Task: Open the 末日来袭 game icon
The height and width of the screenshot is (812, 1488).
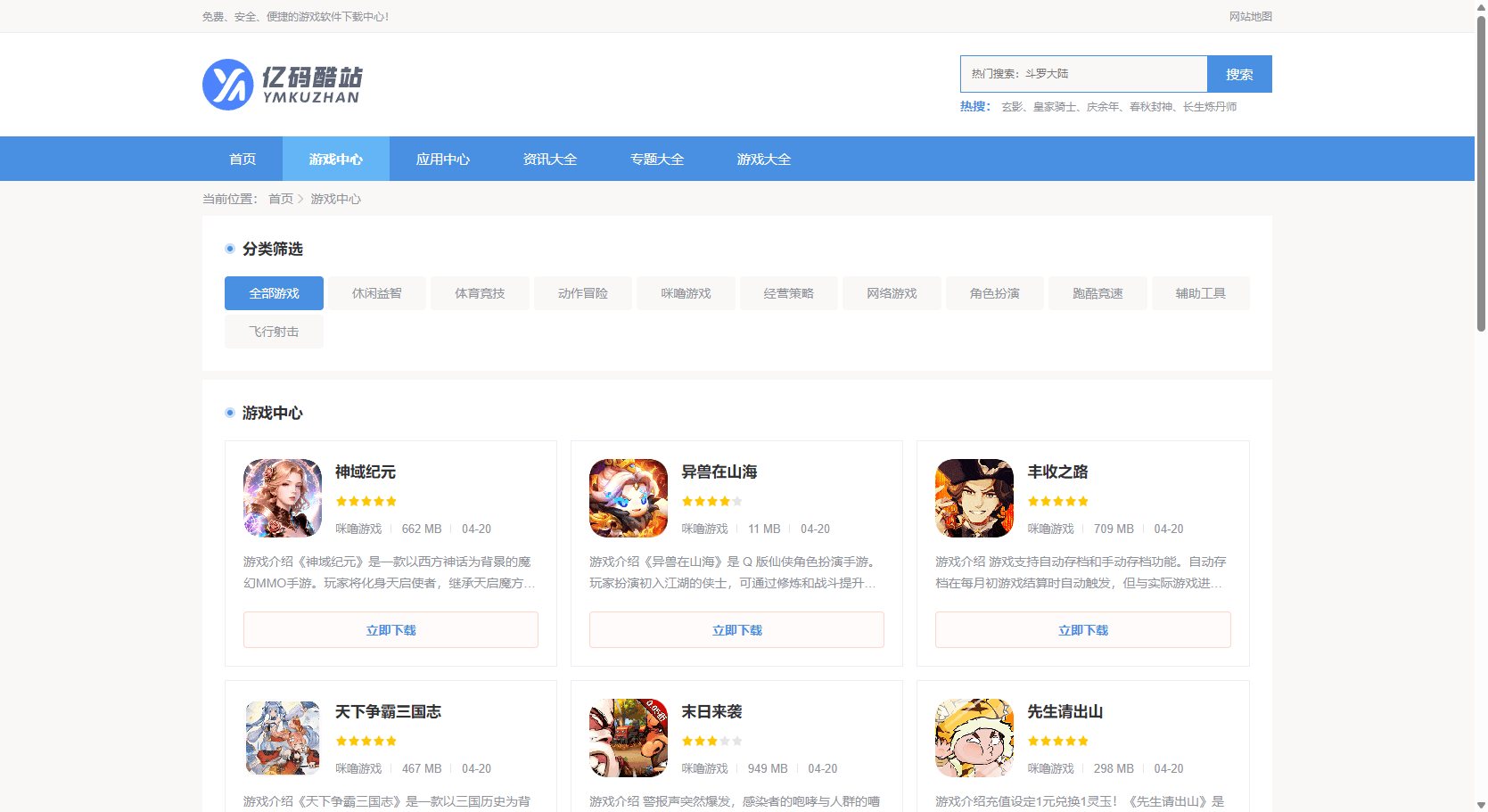Action: click(629, 738)
